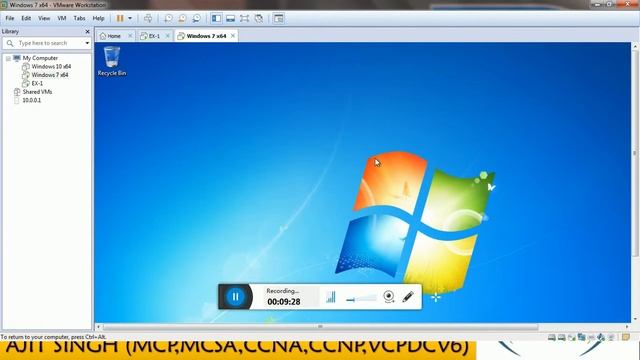Take a snapshot of this virtual machine
Image resolution: width=640 pixels, height=360 pixels.
click(168, 18)
